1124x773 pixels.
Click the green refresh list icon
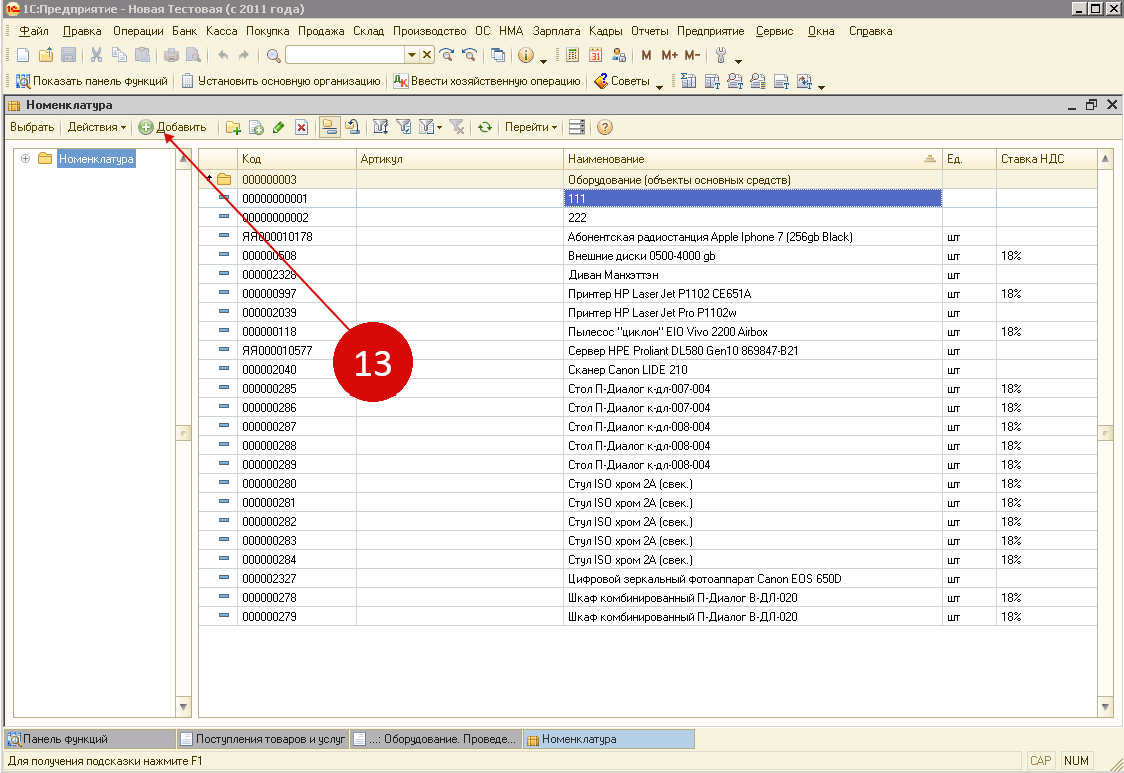pos(485,127)
